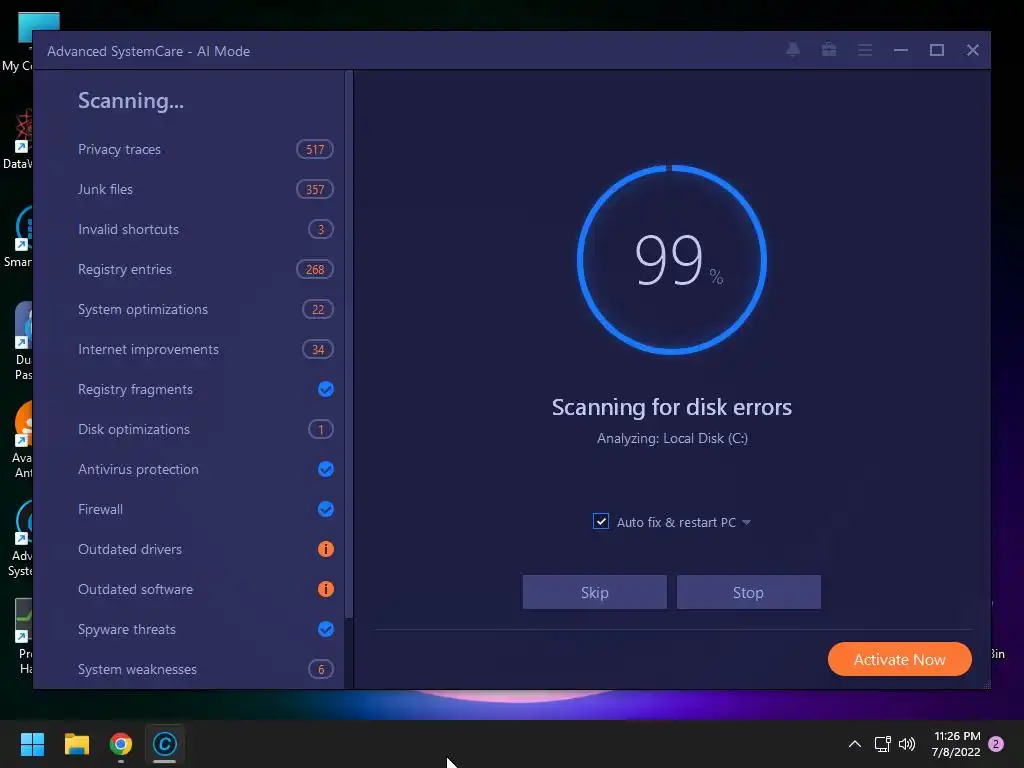
Task: Open the clock showing 11:26 PM
Action: click(x=956, y=744)
